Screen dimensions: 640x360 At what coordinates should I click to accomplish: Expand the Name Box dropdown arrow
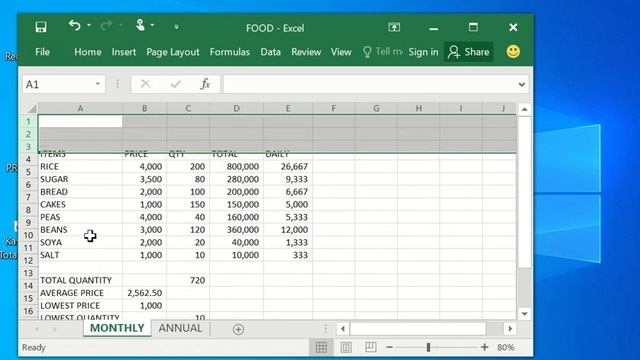pyautogui.click(x=98, y=84)
